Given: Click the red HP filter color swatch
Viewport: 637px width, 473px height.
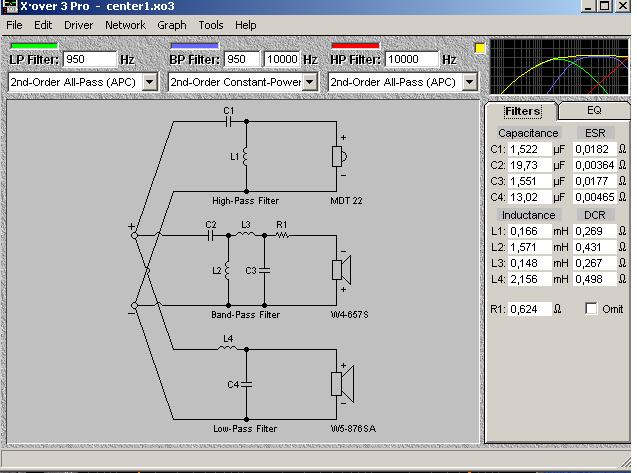Looking at the screenshot, I should click(x=355, y=46).
